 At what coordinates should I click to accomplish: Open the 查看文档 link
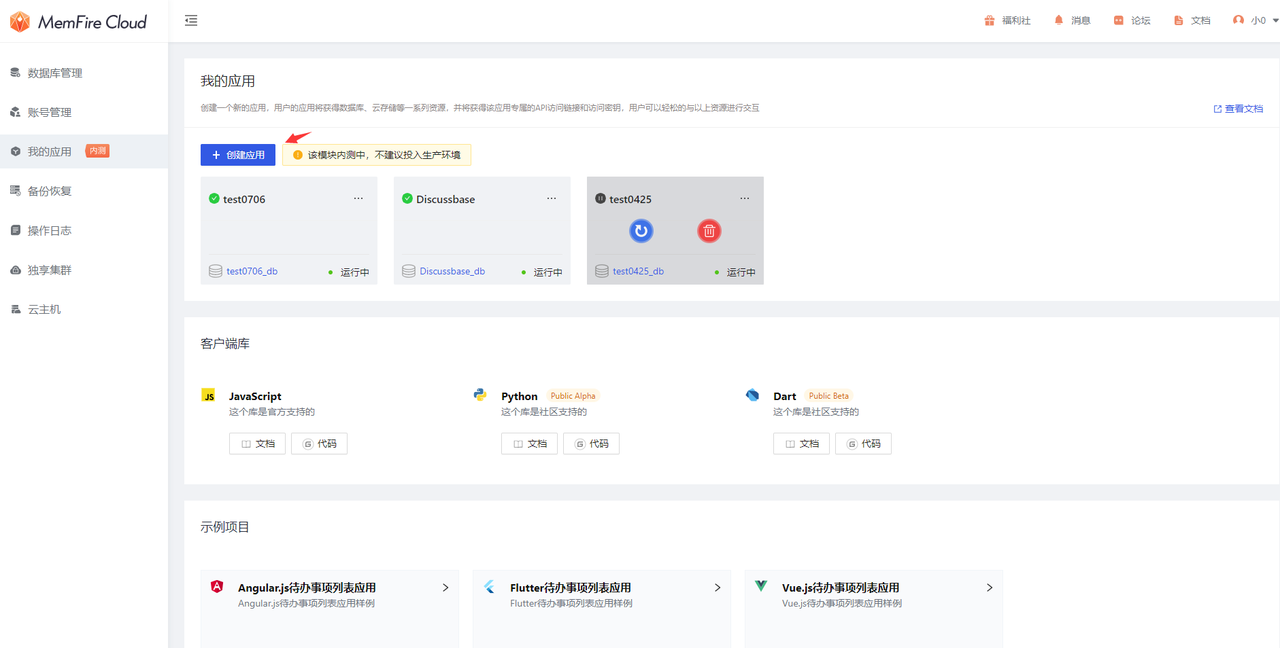1237,107
